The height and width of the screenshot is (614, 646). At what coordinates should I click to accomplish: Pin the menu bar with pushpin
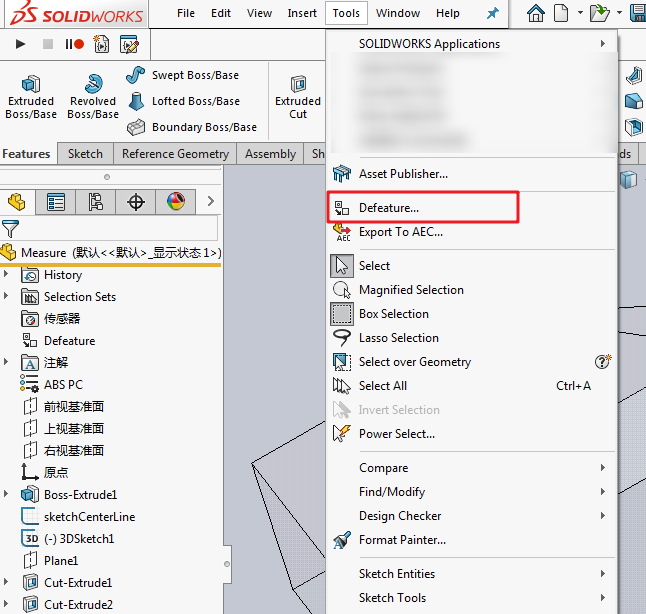pos(493,13)
